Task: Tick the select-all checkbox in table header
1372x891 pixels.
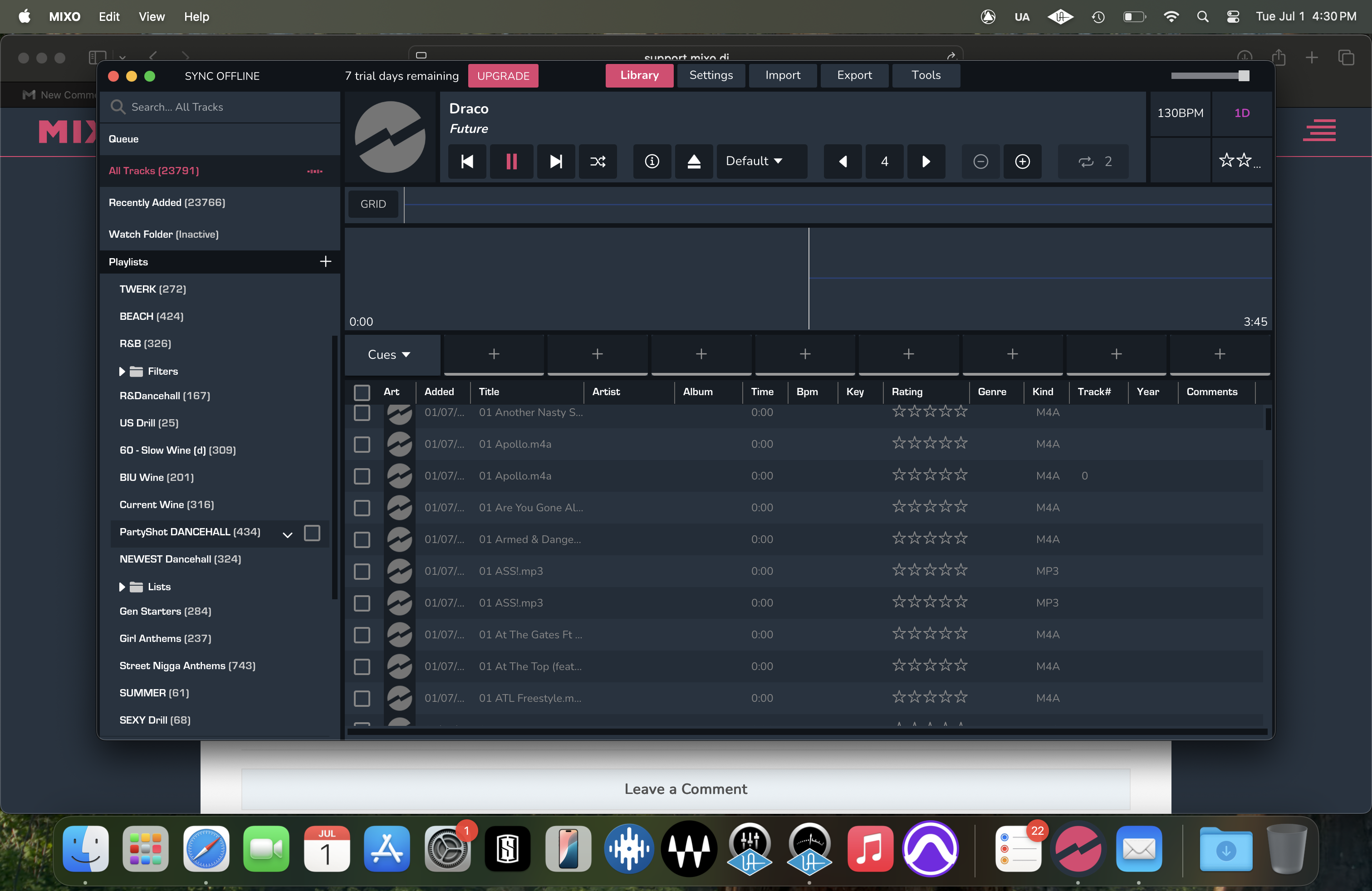Action: click(x=362, y=392)
